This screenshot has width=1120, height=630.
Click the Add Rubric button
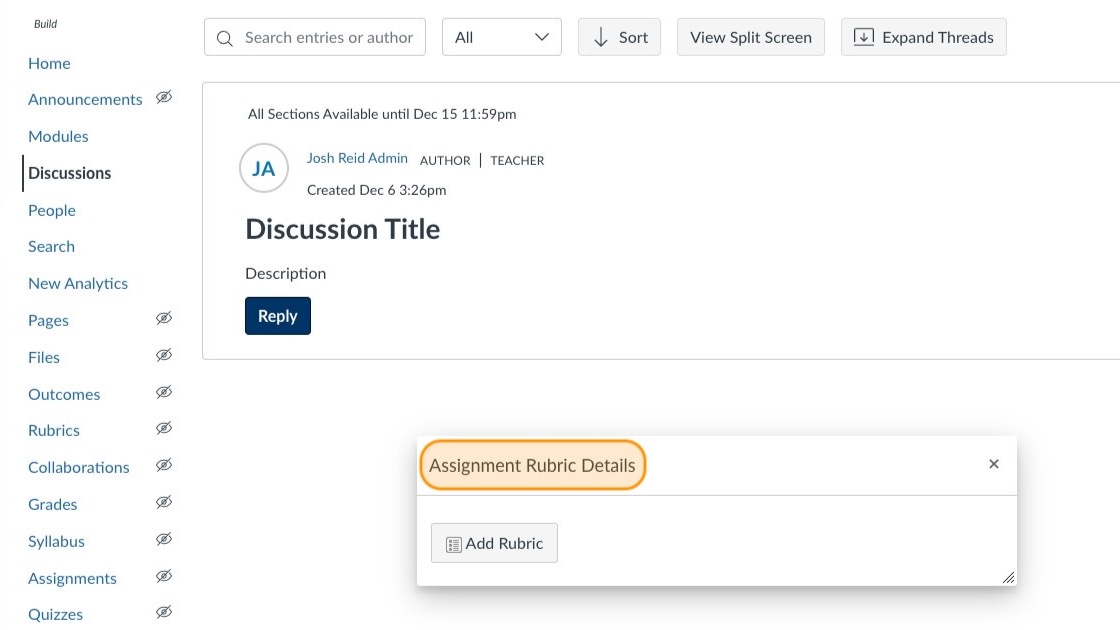[x=494, y=543]
